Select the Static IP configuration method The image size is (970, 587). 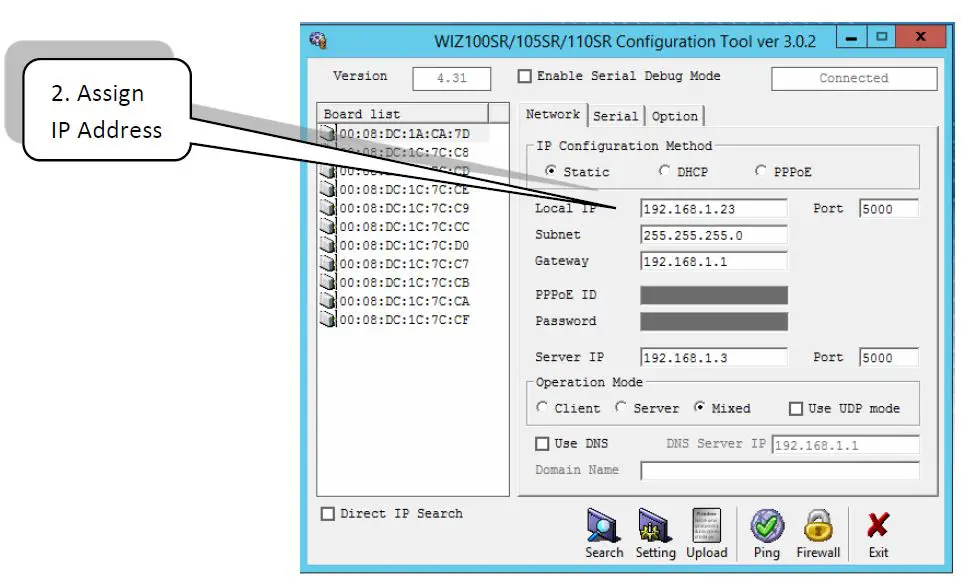[551, 171]
